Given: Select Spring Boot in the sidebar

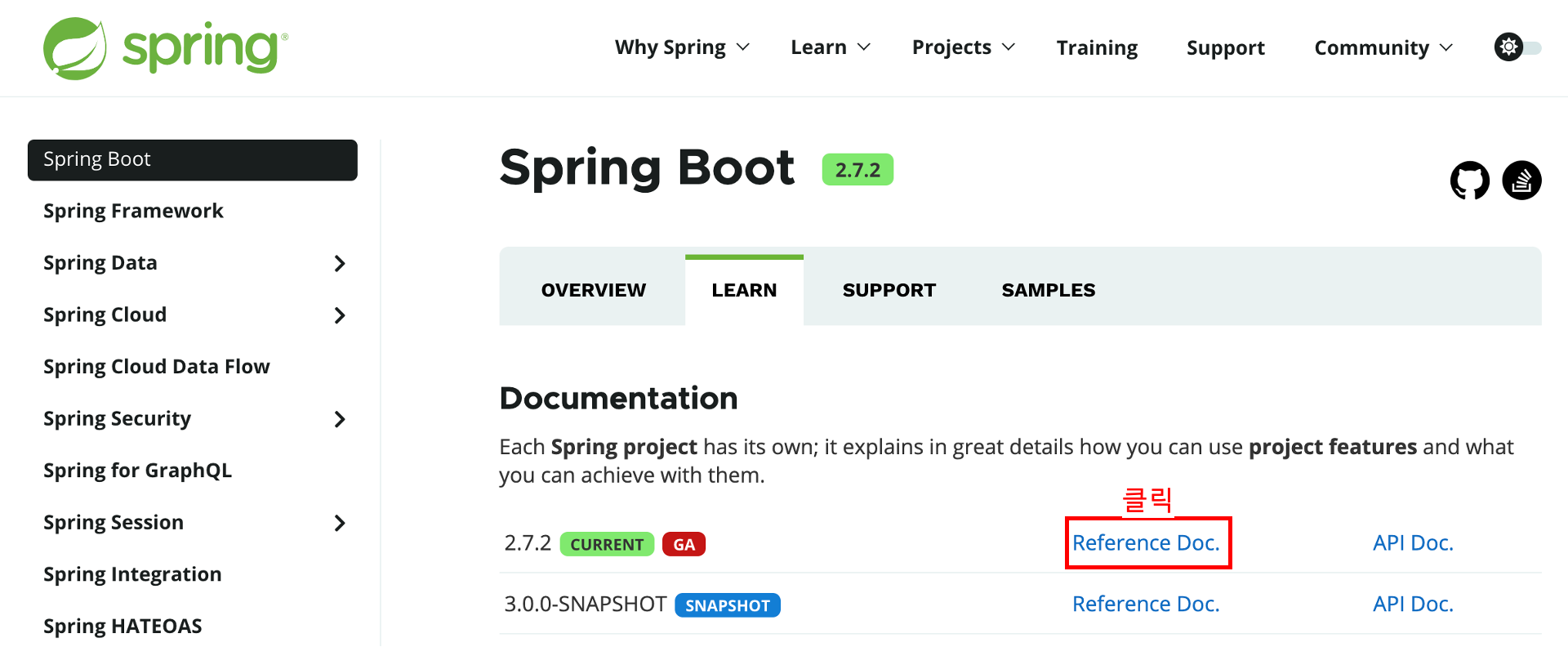Looking at the screenshot, I should pos(193,160).
